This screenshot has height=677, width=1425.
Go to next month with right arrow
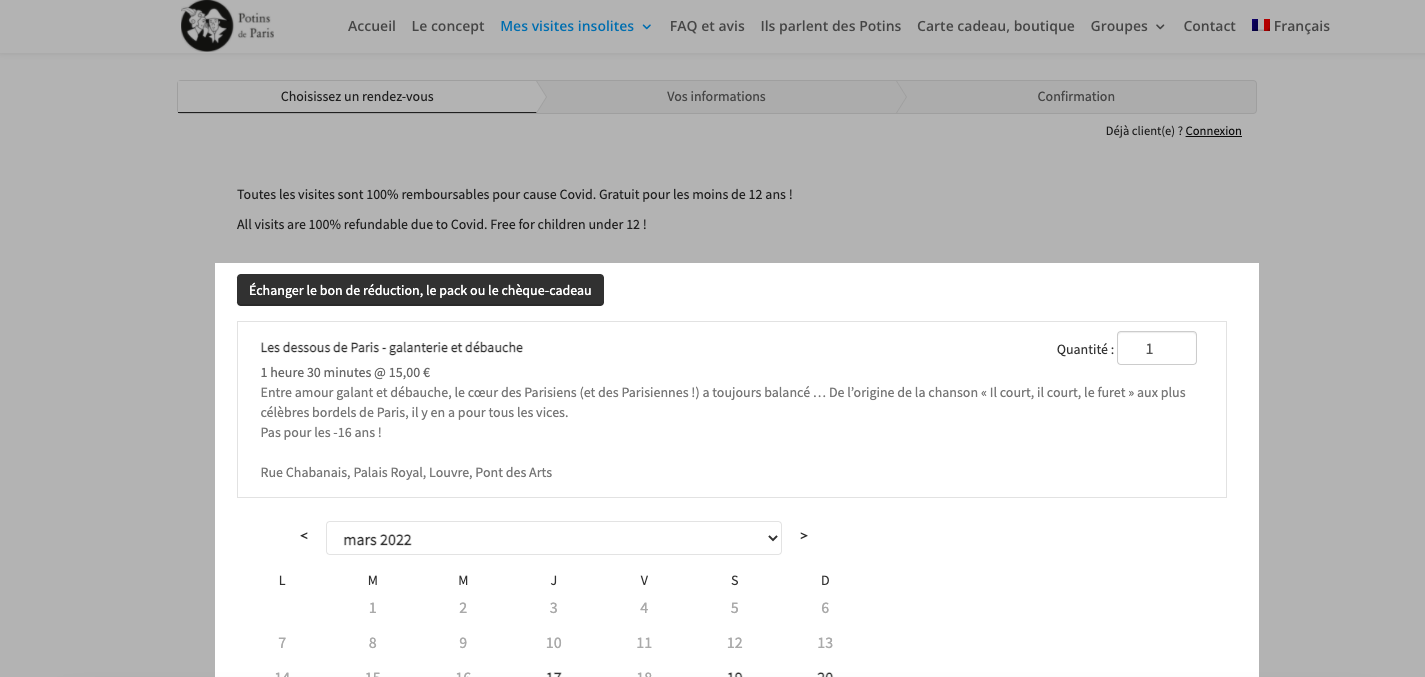pyautogui.click(x=804, y=536)
